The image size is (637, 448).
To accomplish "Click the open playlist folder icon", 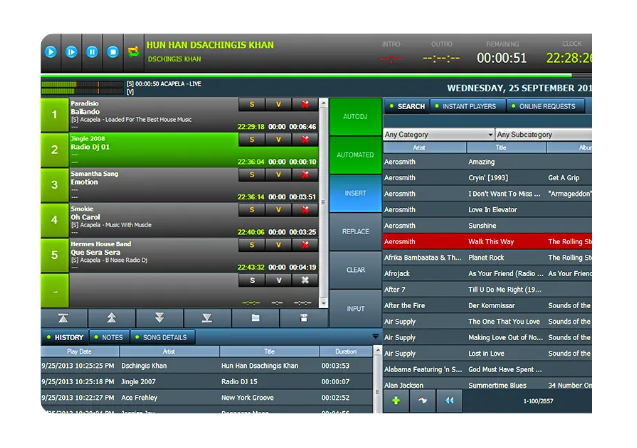I will (x=255, y=318).
